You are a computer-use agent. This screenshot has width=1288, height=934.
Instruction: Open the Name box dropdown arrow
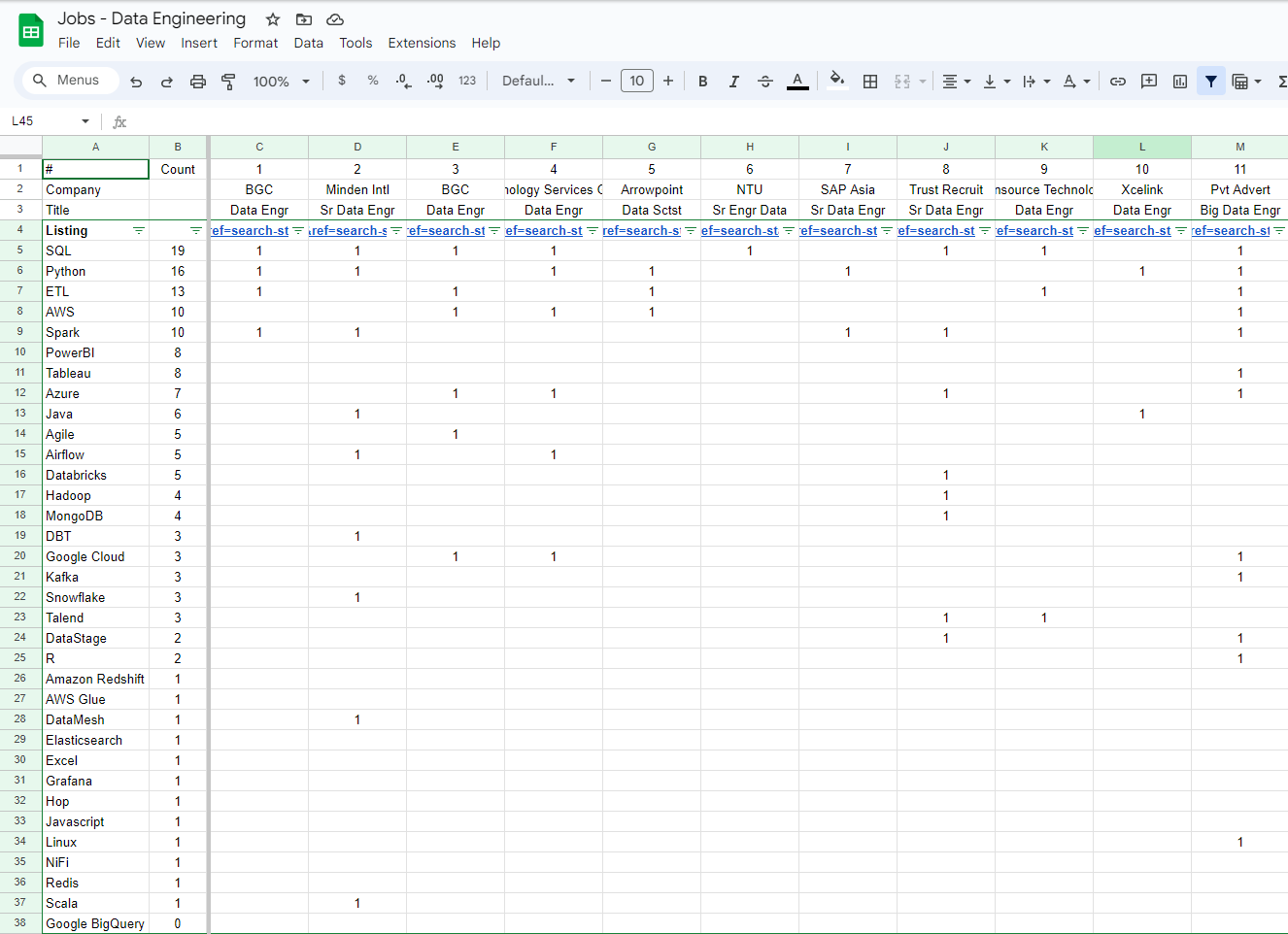coord(85,121)
